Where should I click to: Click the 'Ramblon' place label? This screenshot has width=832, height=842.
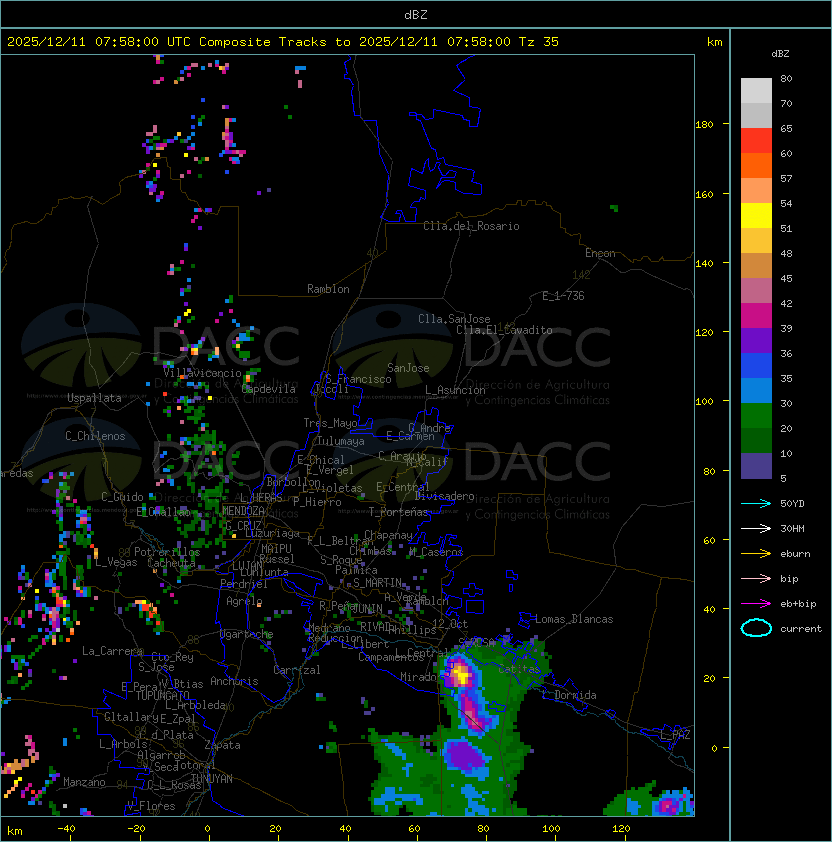(x=328, y=289)
